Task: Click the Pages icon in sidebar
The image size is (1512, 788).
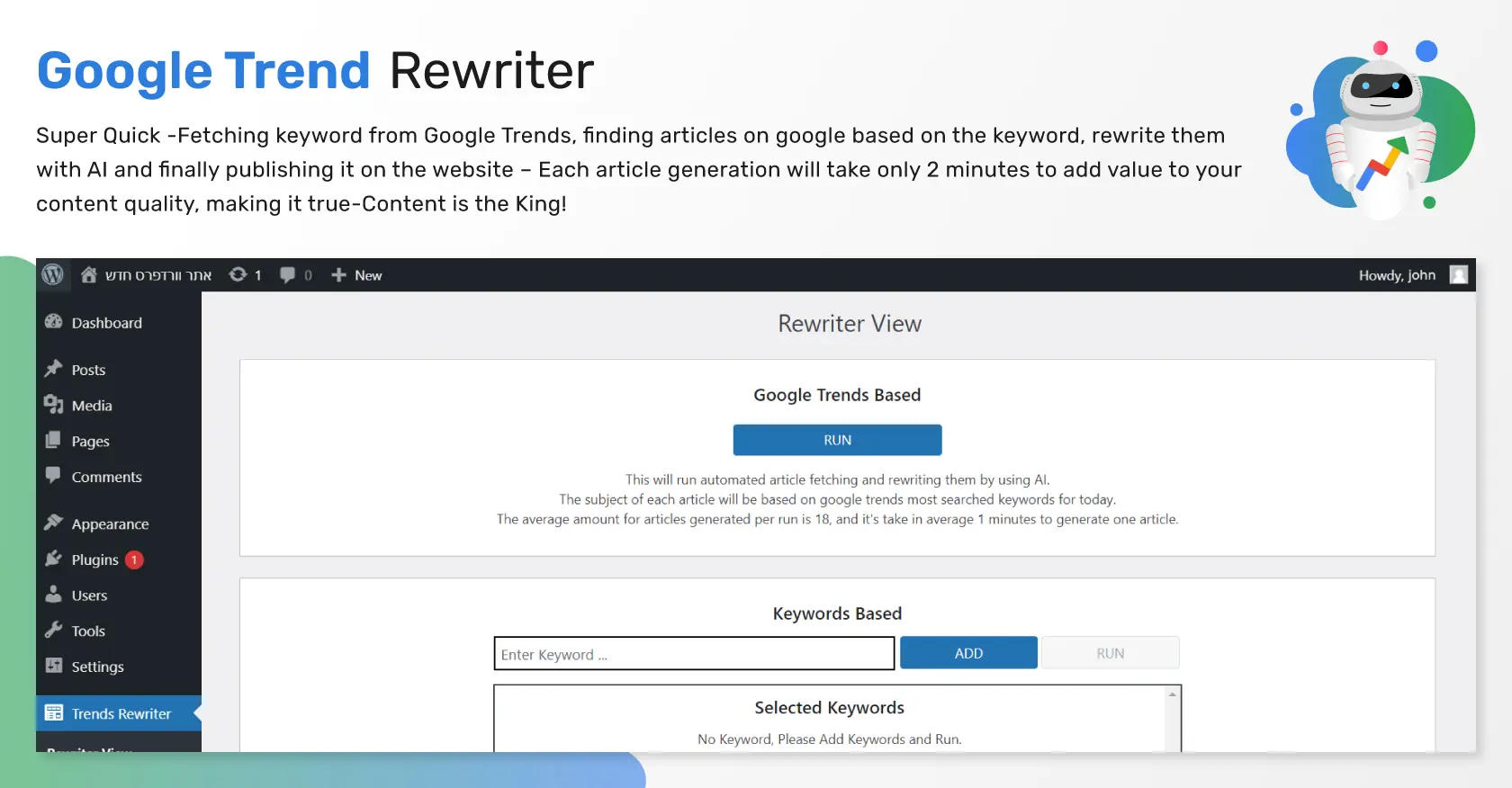Action: (x=54, y=441)
